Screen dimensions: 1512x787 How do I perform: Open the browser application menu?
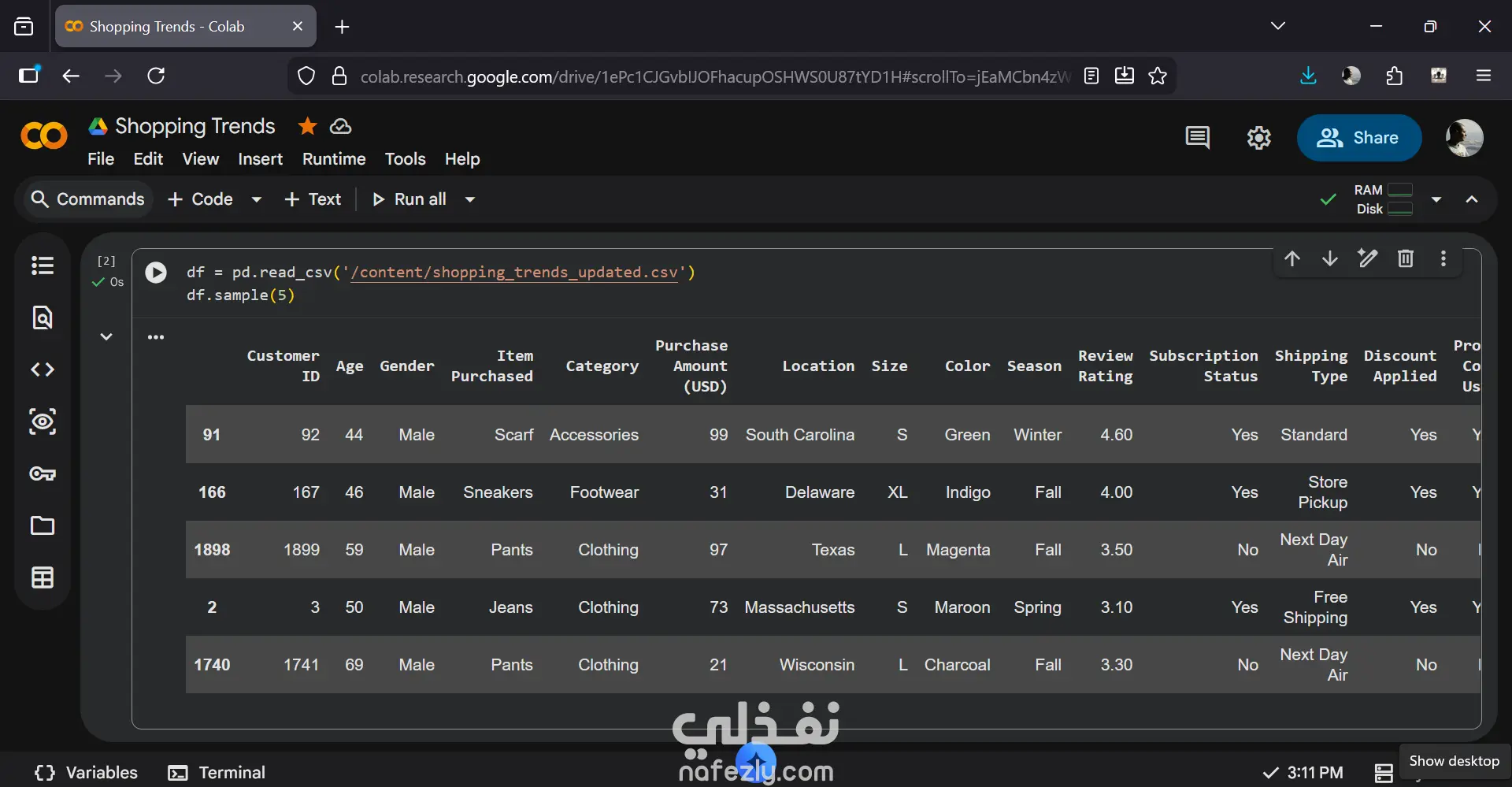tap(1484, 76)
